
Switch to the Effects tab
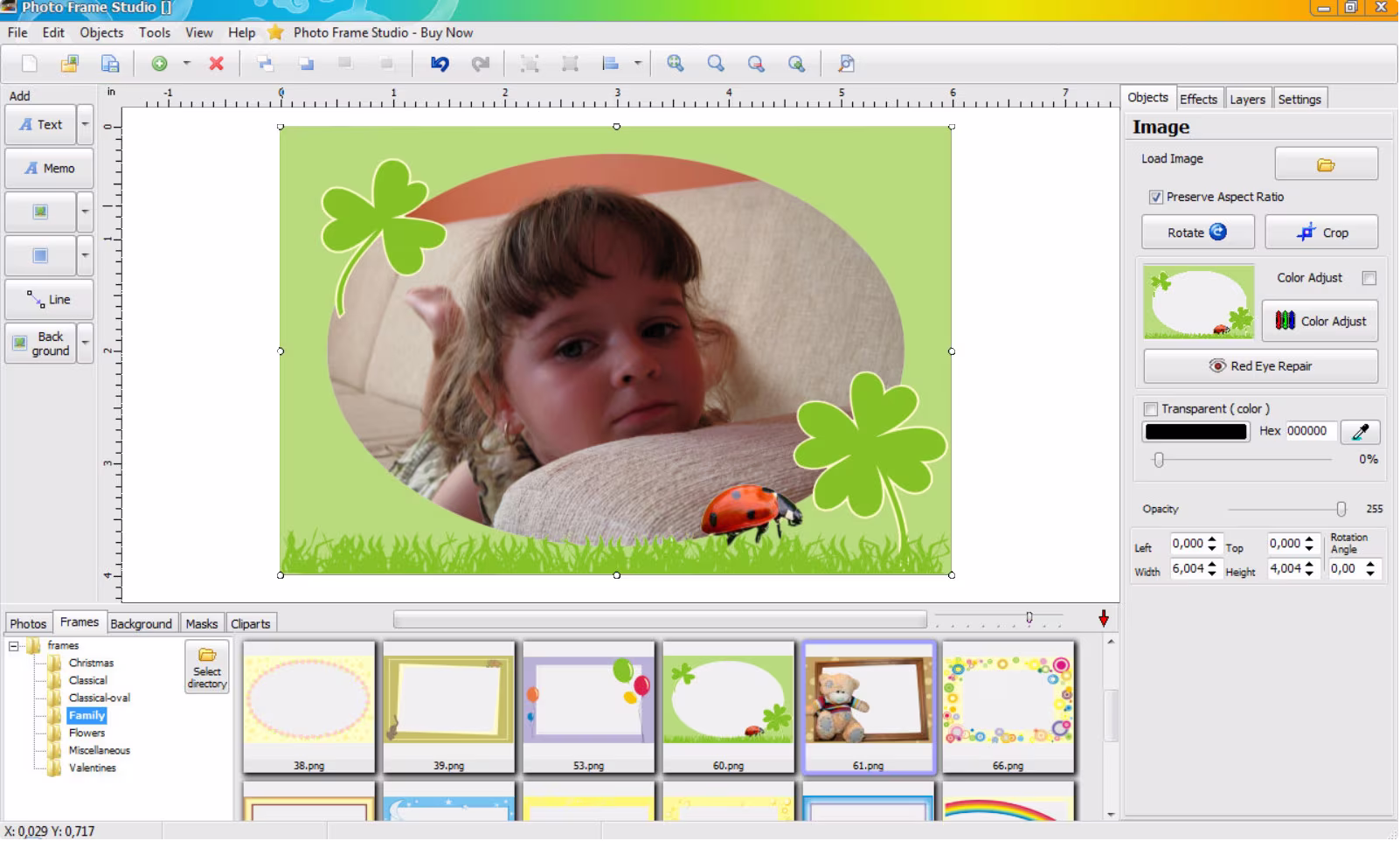click(1198, 99)
